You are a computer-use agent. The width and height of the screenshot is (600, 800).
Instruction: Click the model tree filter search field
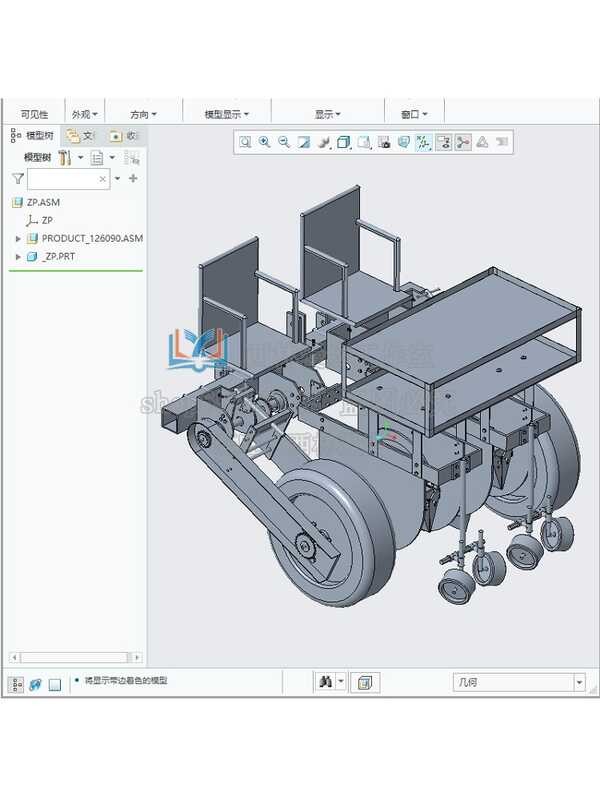point(62,179)
